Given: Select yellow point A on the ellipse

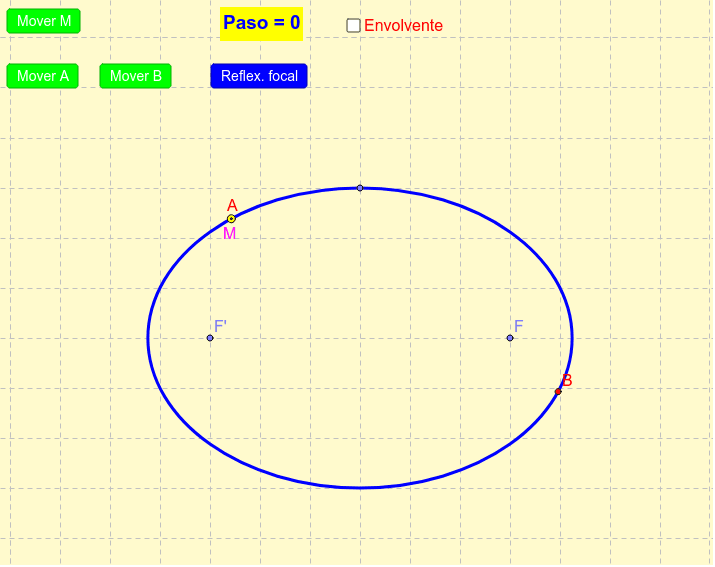Looking at the screenshot, I should 231,219.
